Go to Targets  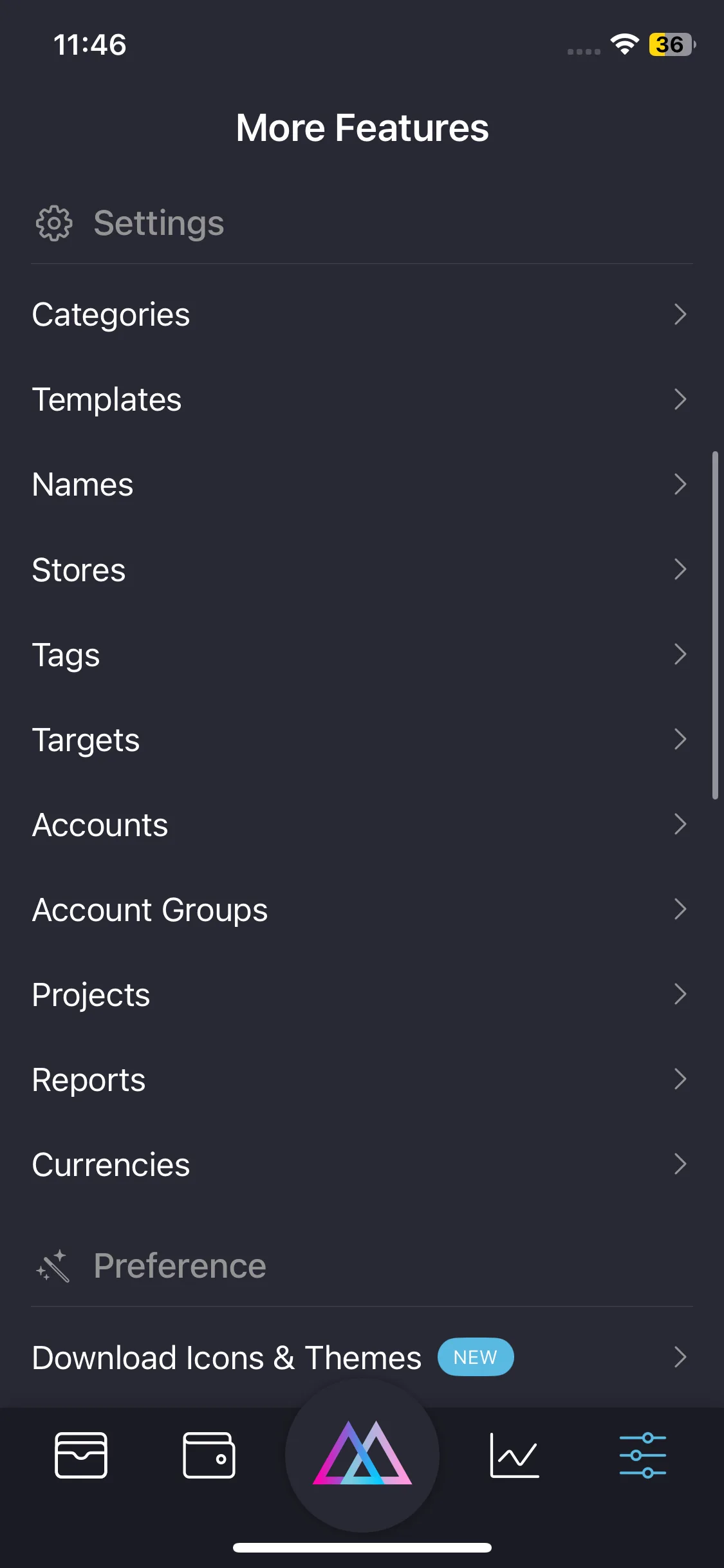(x=86, y=740)
